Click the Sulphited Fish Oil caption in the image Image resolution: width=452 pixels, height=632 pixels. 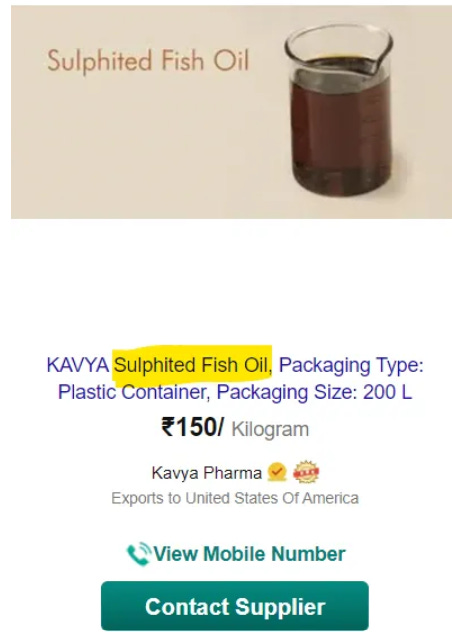(148, 61)
